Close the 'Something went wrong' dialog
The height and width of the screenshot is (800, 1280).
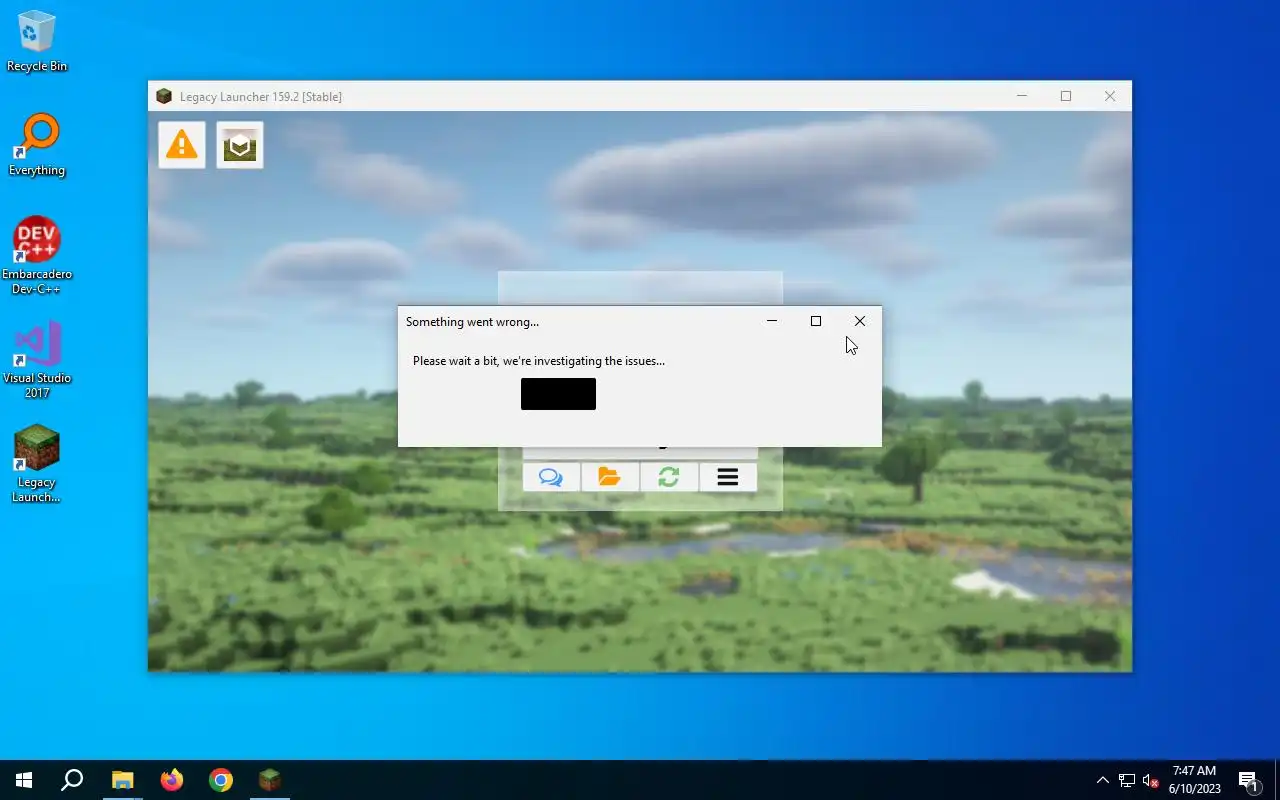pos(860,321)
